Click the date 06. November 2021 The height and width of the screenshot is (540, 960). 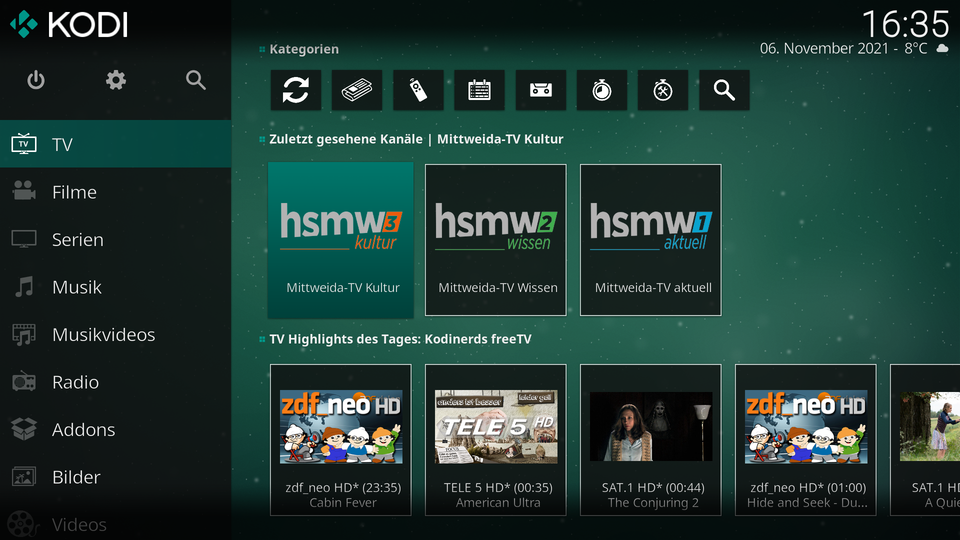(824, 48)
